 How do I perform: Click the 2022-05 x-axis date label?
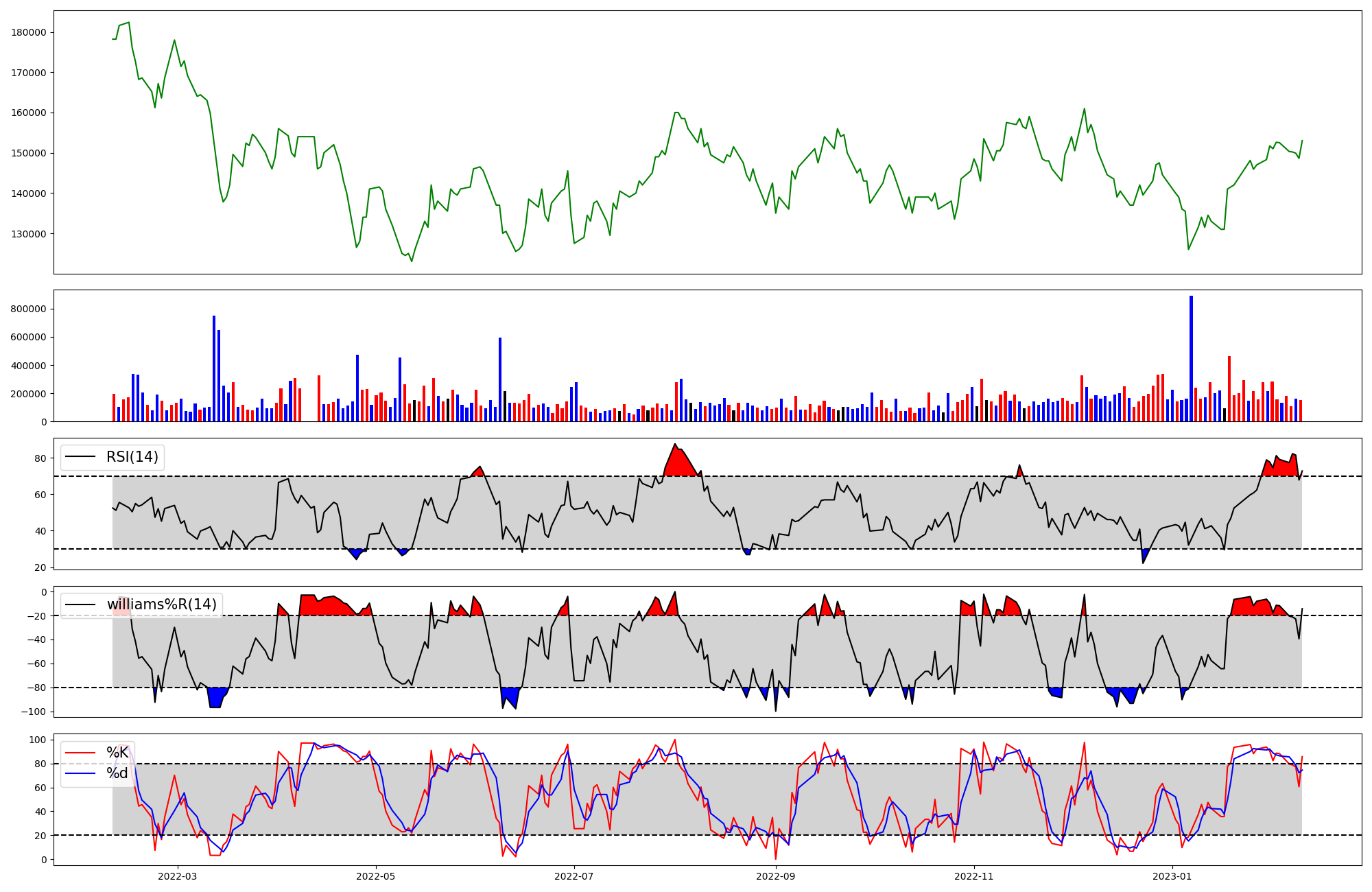coord(376,876)
